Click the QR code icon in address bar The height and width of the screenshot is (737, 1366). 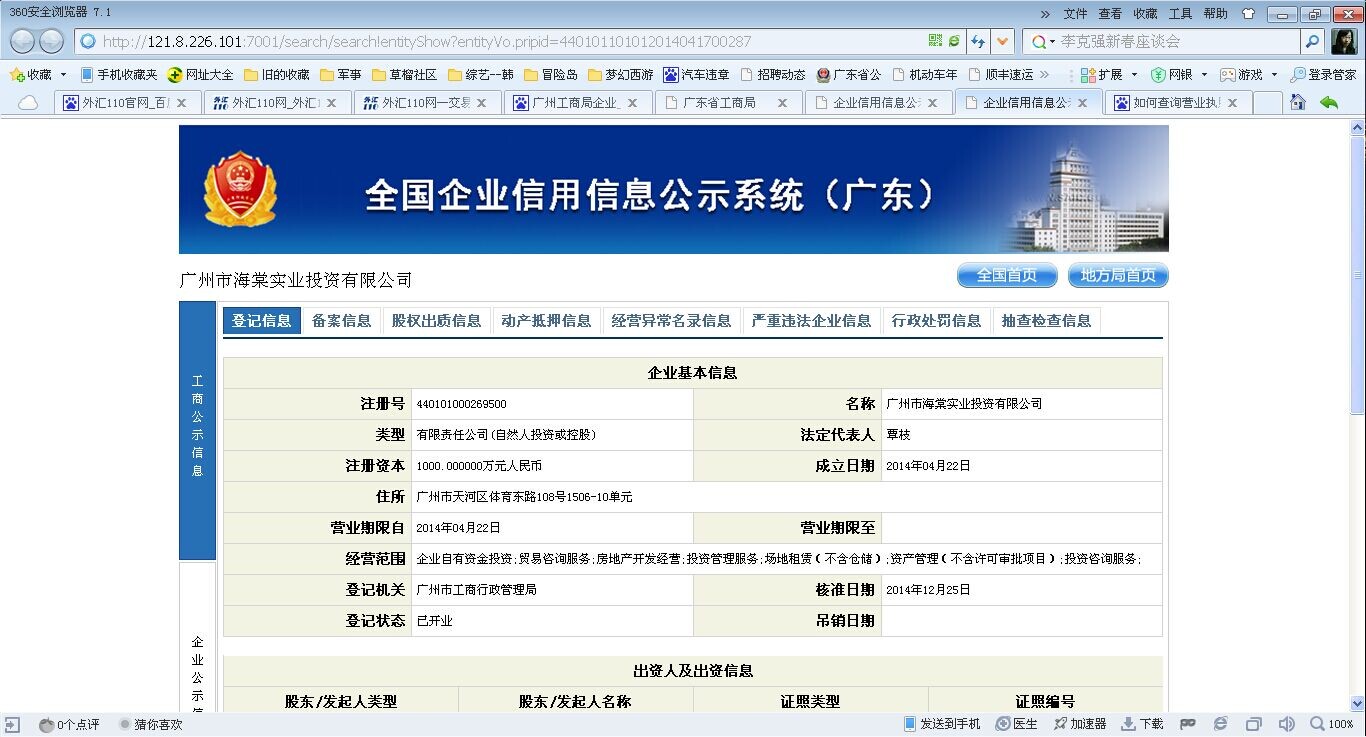(935, 41)
